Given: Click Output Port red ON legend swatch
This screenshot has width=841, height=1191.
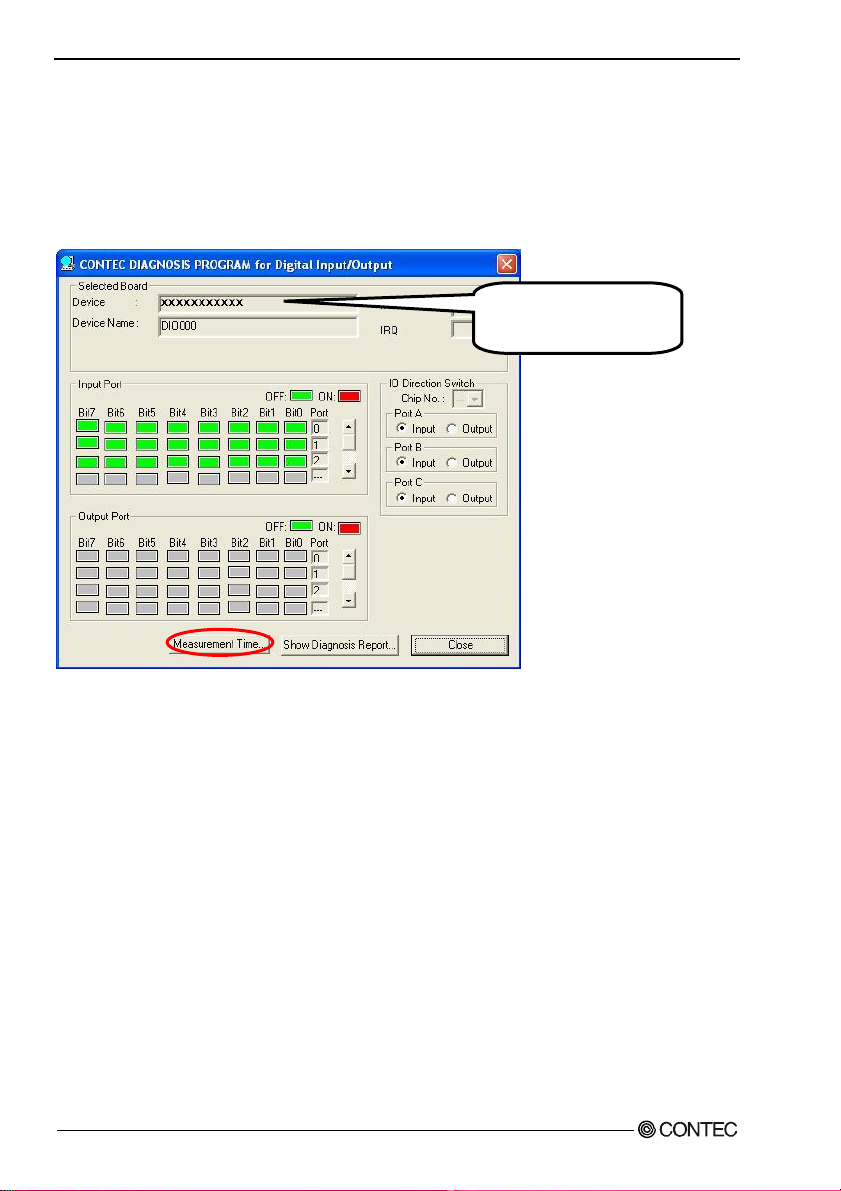Looking at the screenshot, I should point(349,528).
